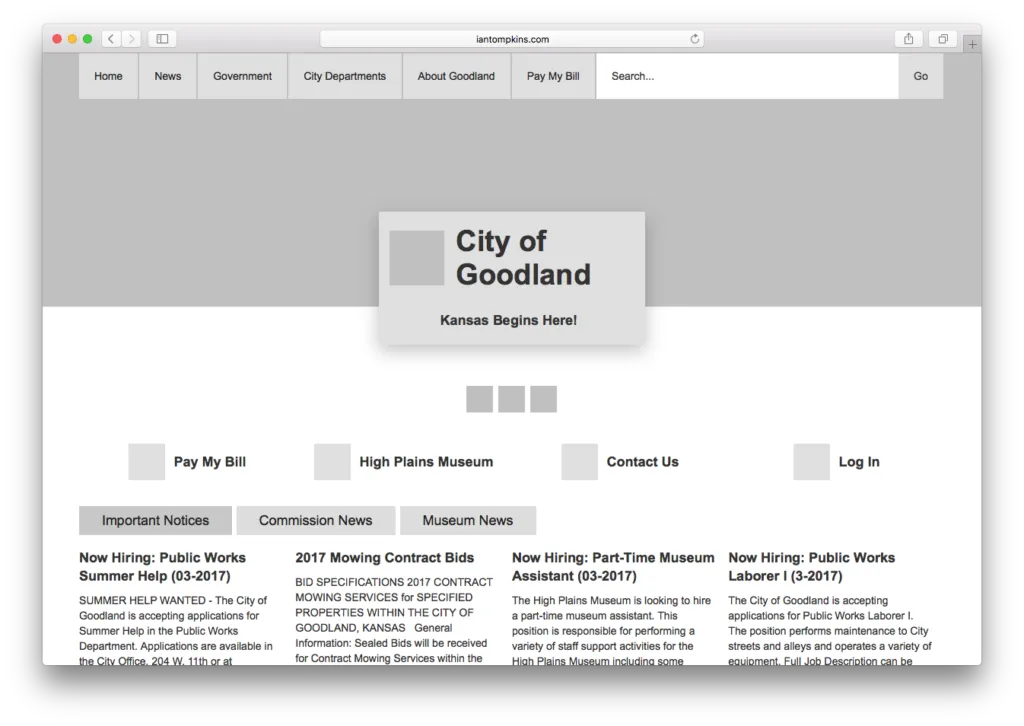The image size is (1024, 726).
Task: Select the High Plains Museum icon
Action: 332,461
